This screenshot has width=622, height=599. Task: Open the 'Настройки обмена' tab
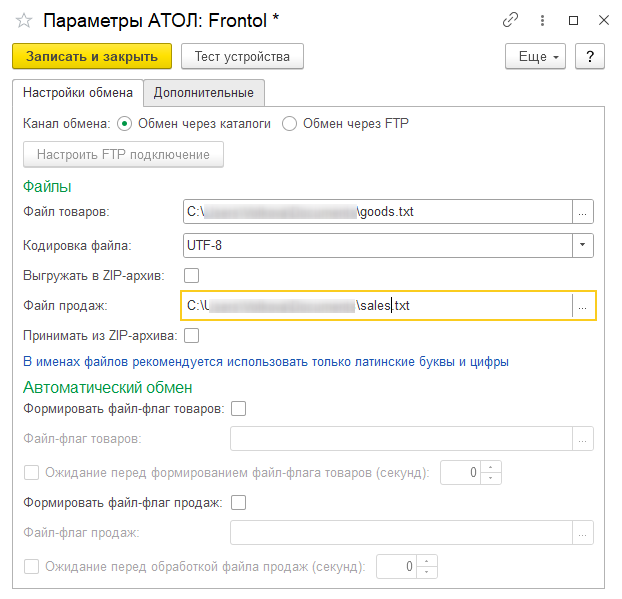78,93
